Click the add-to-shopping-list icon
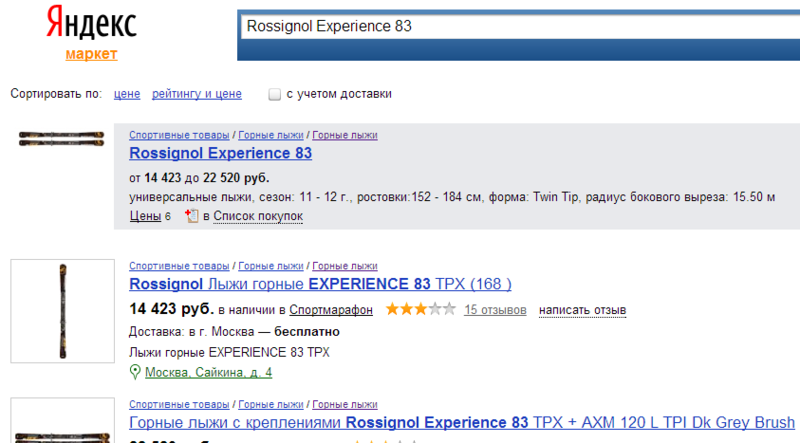Screen dimensions: 800x443 (x=191, y=216)
